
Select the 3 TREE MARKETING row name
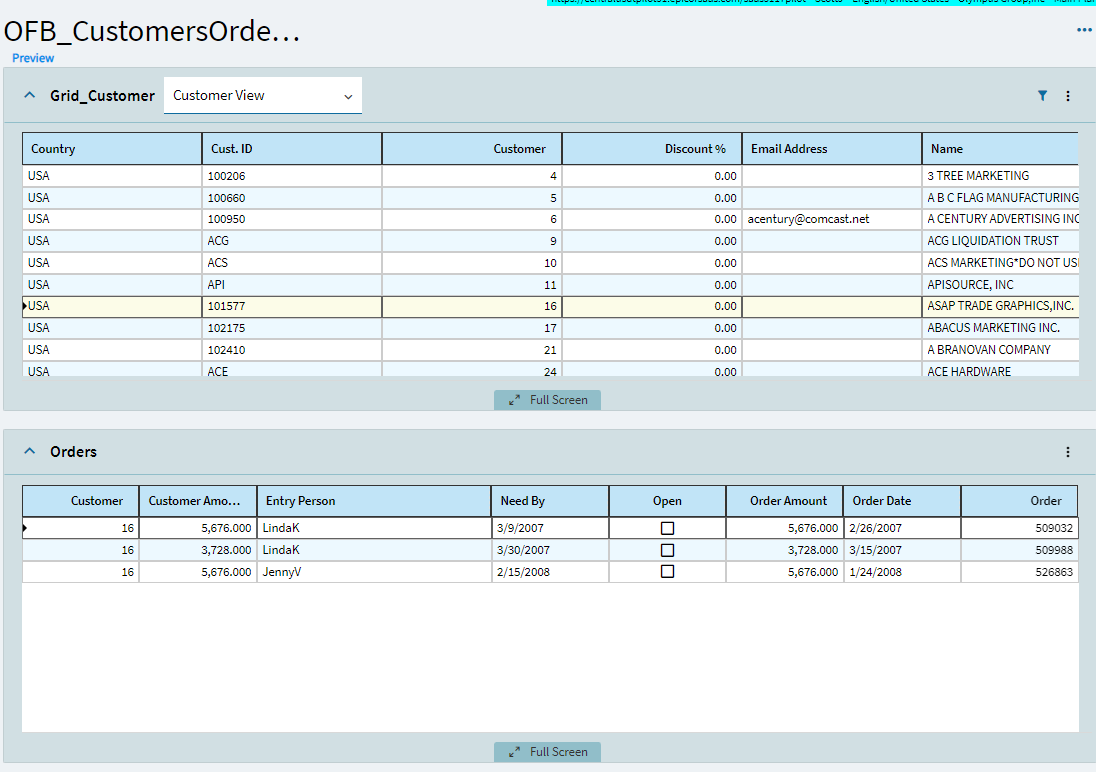(1000, 176)
